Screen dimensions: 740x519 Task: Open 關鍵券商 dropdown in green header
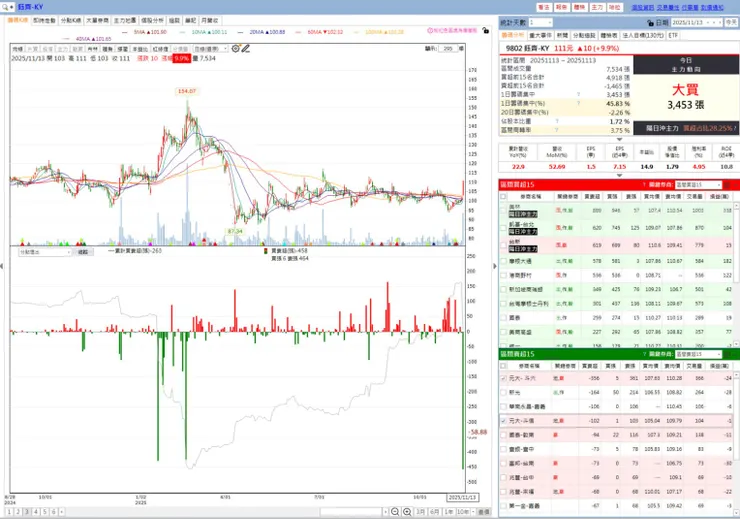[x=698, y=354]
